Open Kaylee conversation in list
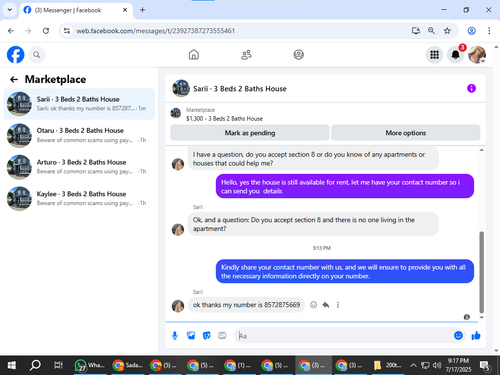Image resolution: width=500 pixels, height=375 pixels. [79, 198]
